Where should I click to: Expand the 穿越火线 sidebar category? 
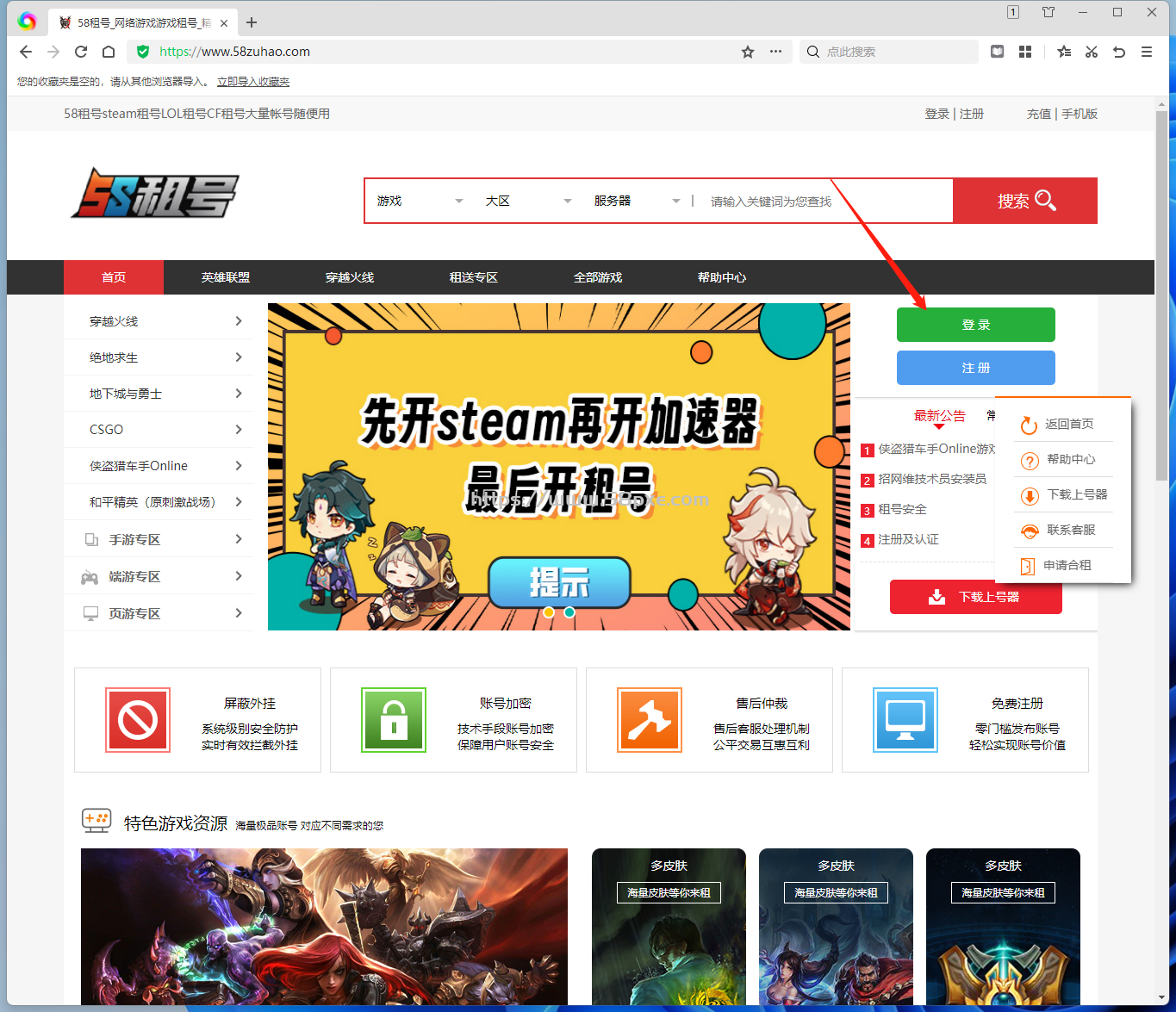click(x=159, y=321)
